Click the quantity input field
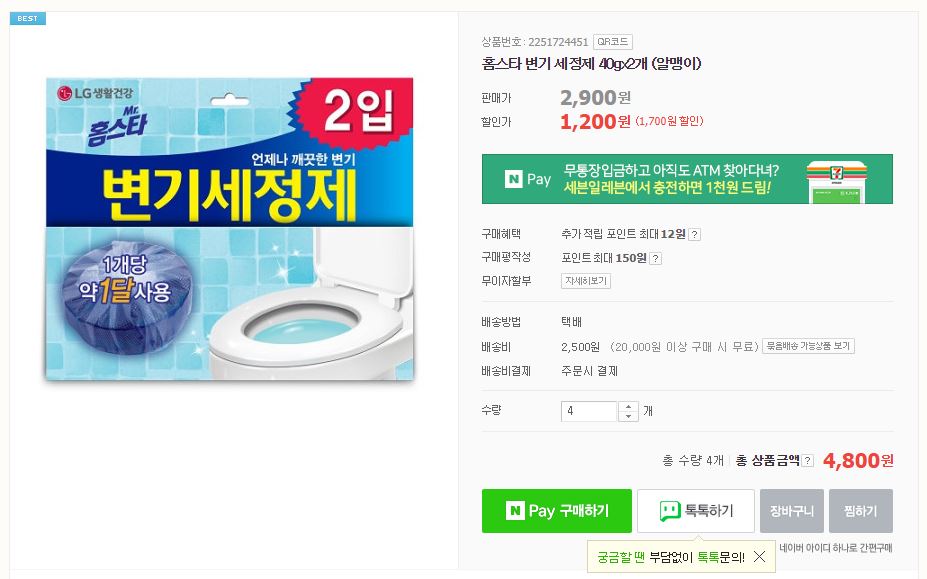This screenshot has width=927, height=579. [x=589, y=411]
